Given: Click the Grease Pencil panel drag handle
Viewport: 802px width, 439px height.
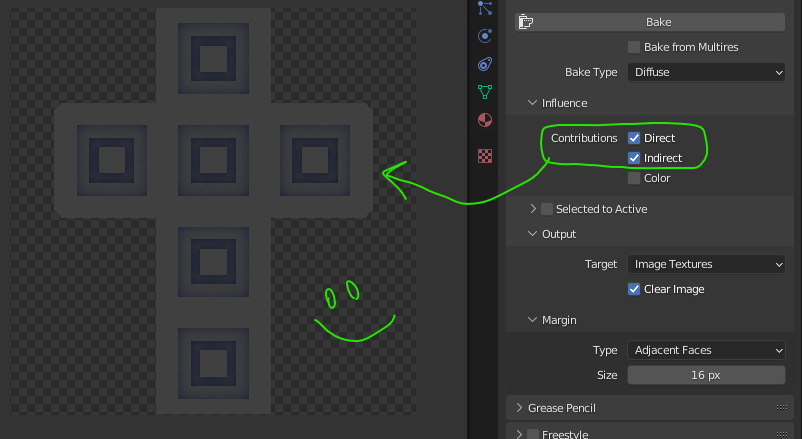Looking at the screenshot, I should 782,407.
